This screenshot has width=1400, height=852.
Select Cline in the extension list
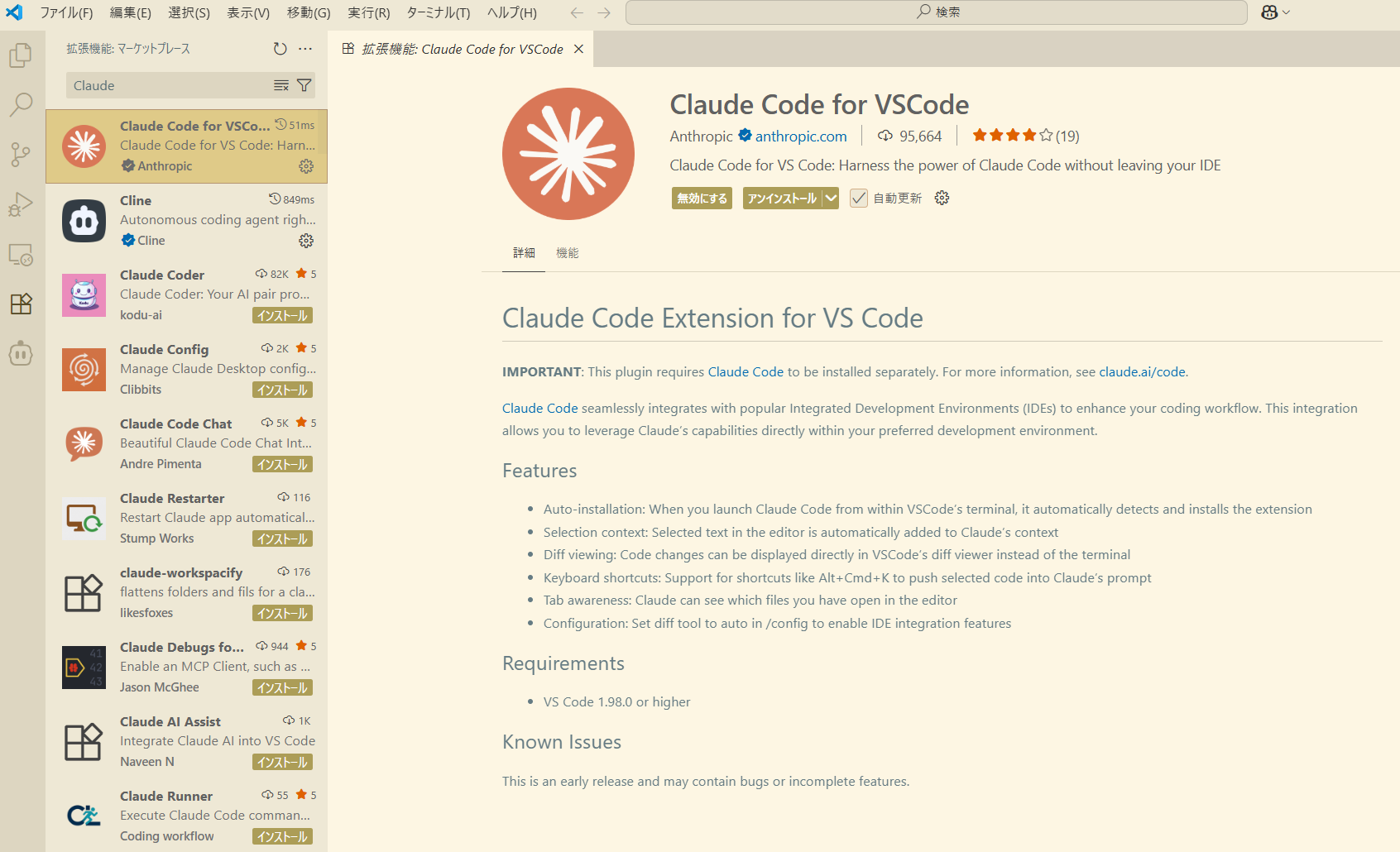pyautogui.click(x=187, y=221)
